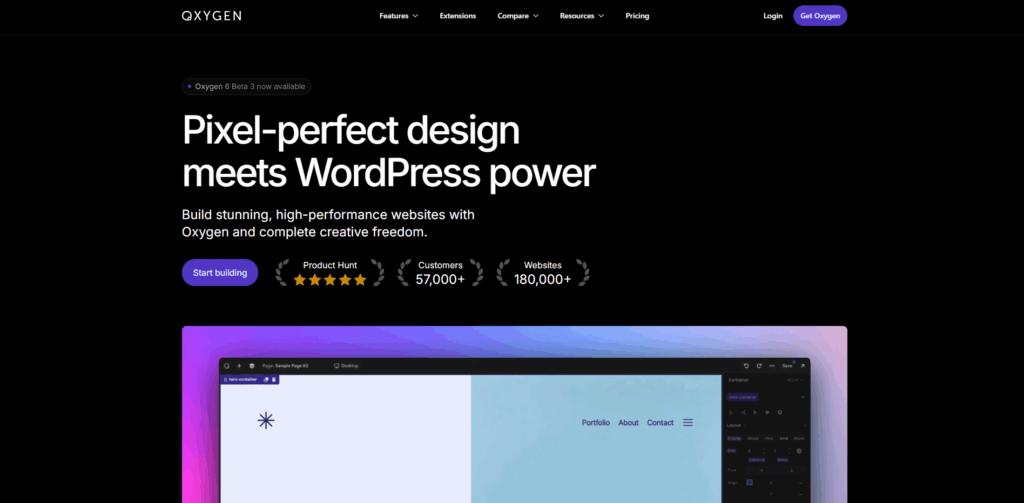Click the Oxygen builder logo icon in preview
The width and height of the screenshot is (1024, 503).
point(227,366)
